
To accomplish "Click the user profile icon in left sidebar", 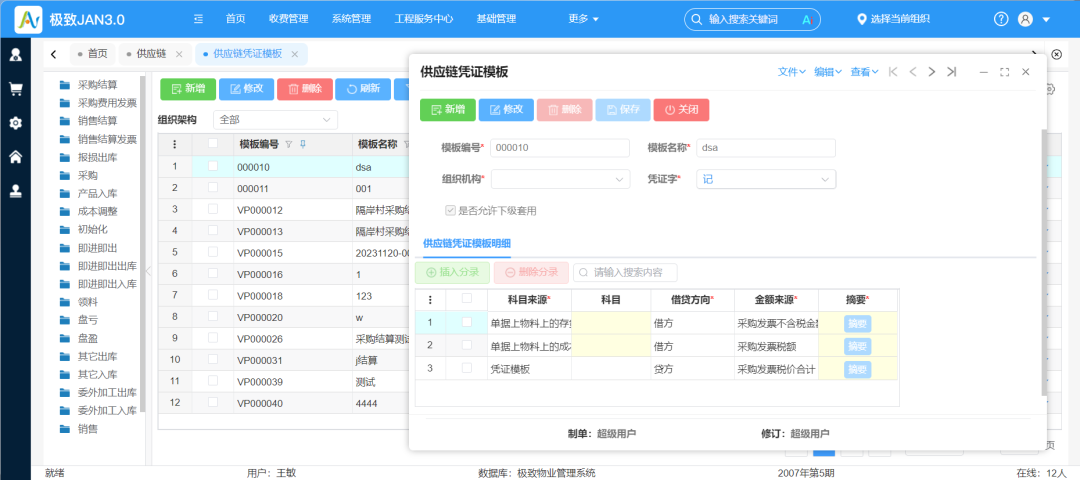I will click(15, 54).
